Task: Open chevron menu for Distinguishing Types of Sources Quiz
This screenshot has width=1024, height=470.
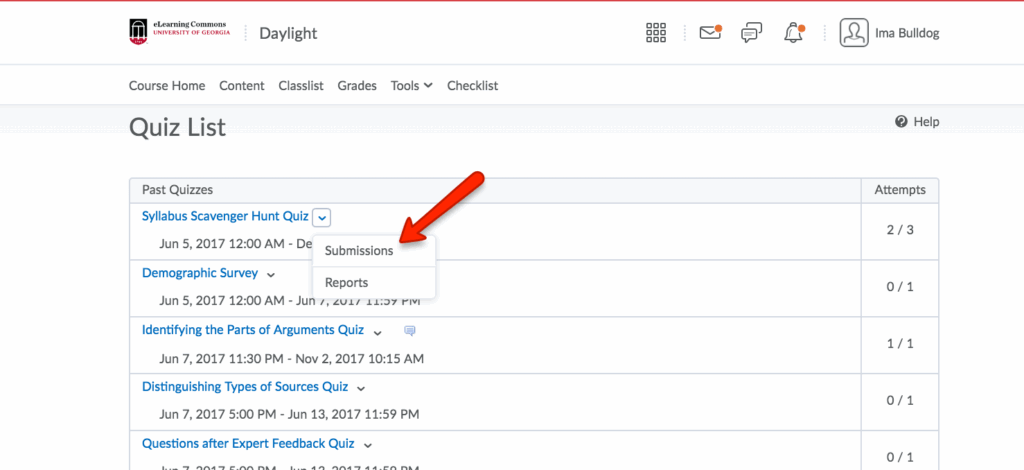Action: tap(361, 388)
